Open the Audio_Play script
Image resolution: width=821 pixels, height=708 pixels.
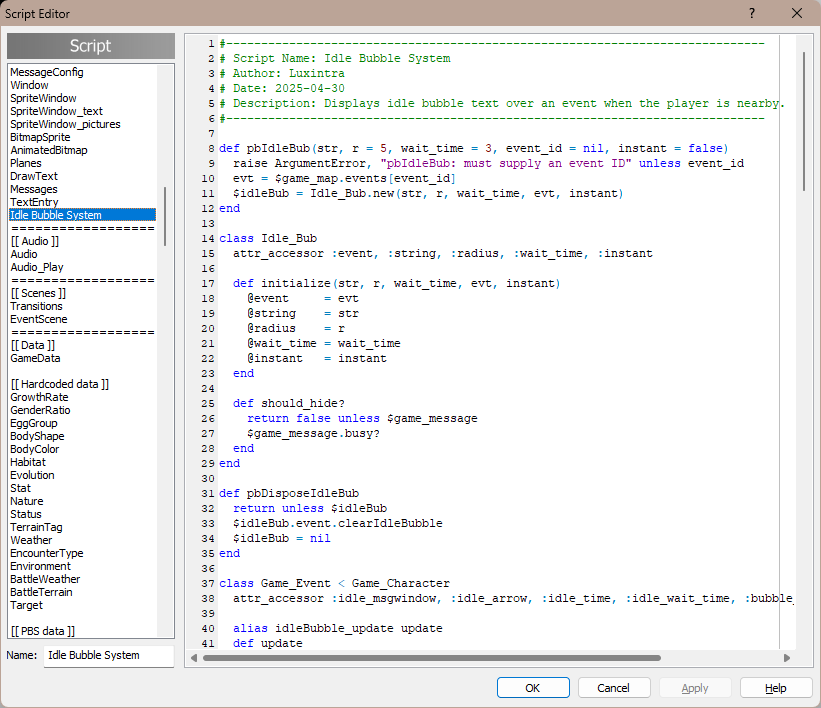38,267
